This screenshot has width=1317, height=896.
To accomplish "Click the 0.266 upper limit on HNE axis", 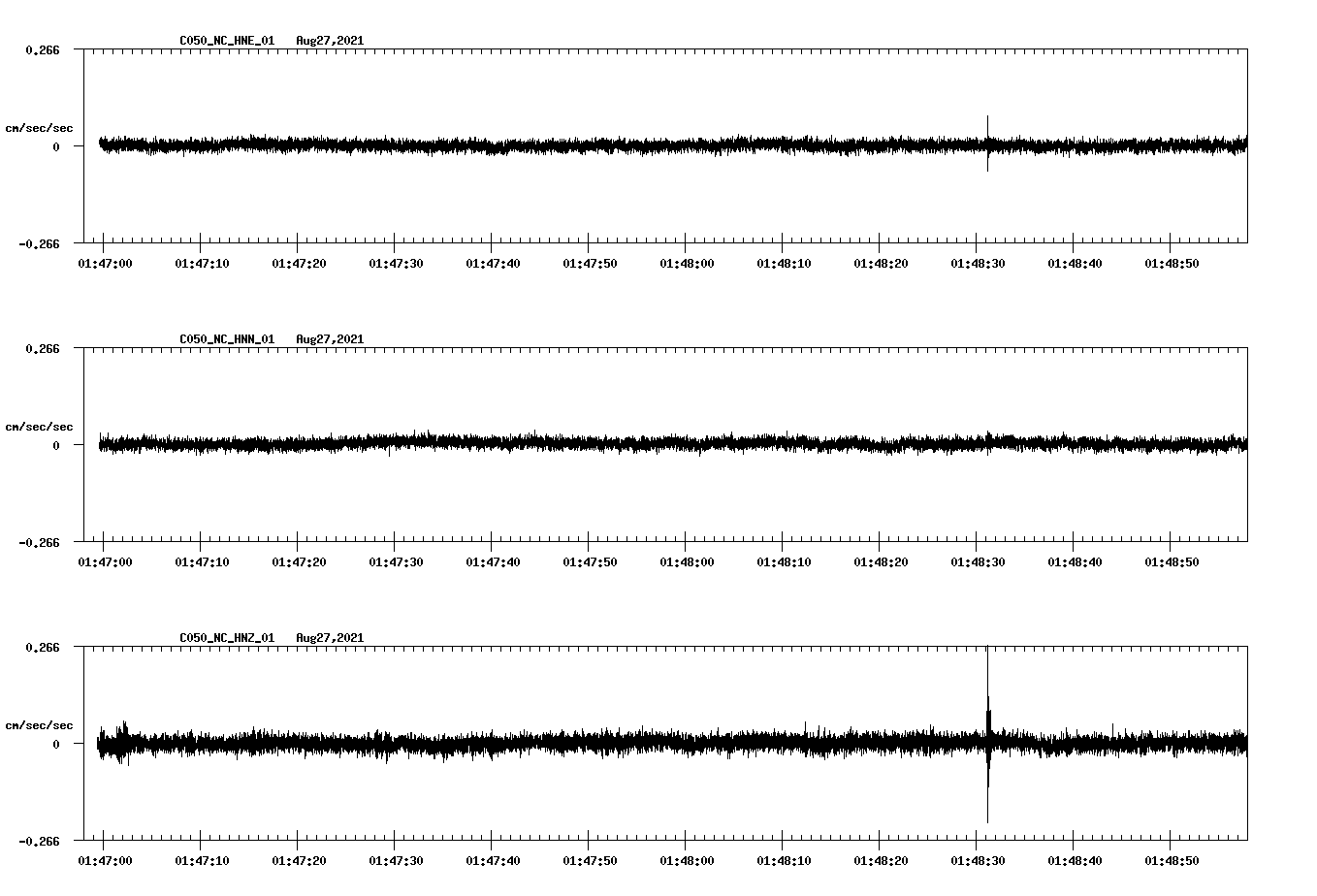I will click(x=42, y=49).
